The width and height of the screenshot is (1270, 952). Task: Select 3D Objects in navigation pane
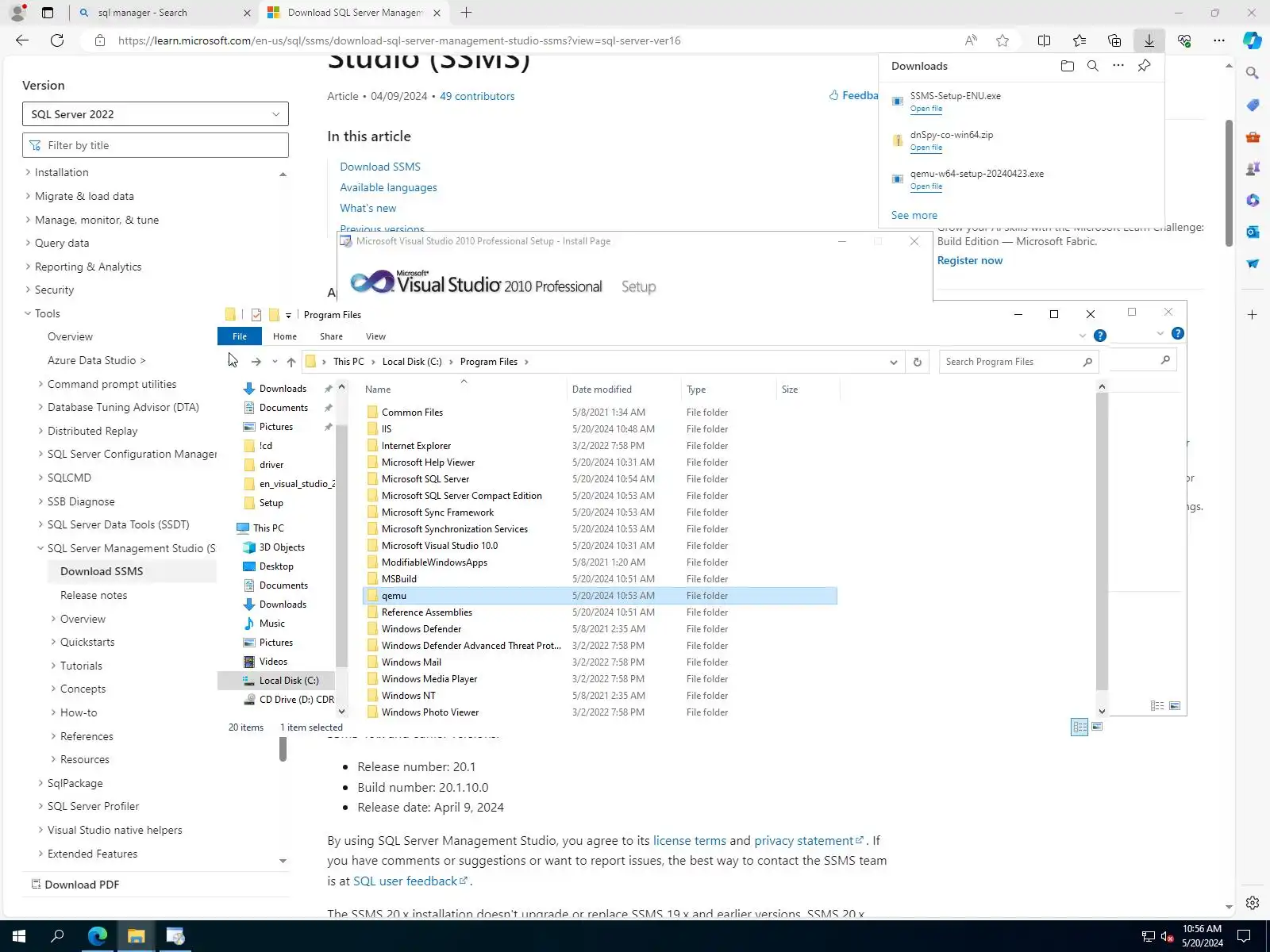click(x=282, y=547)
